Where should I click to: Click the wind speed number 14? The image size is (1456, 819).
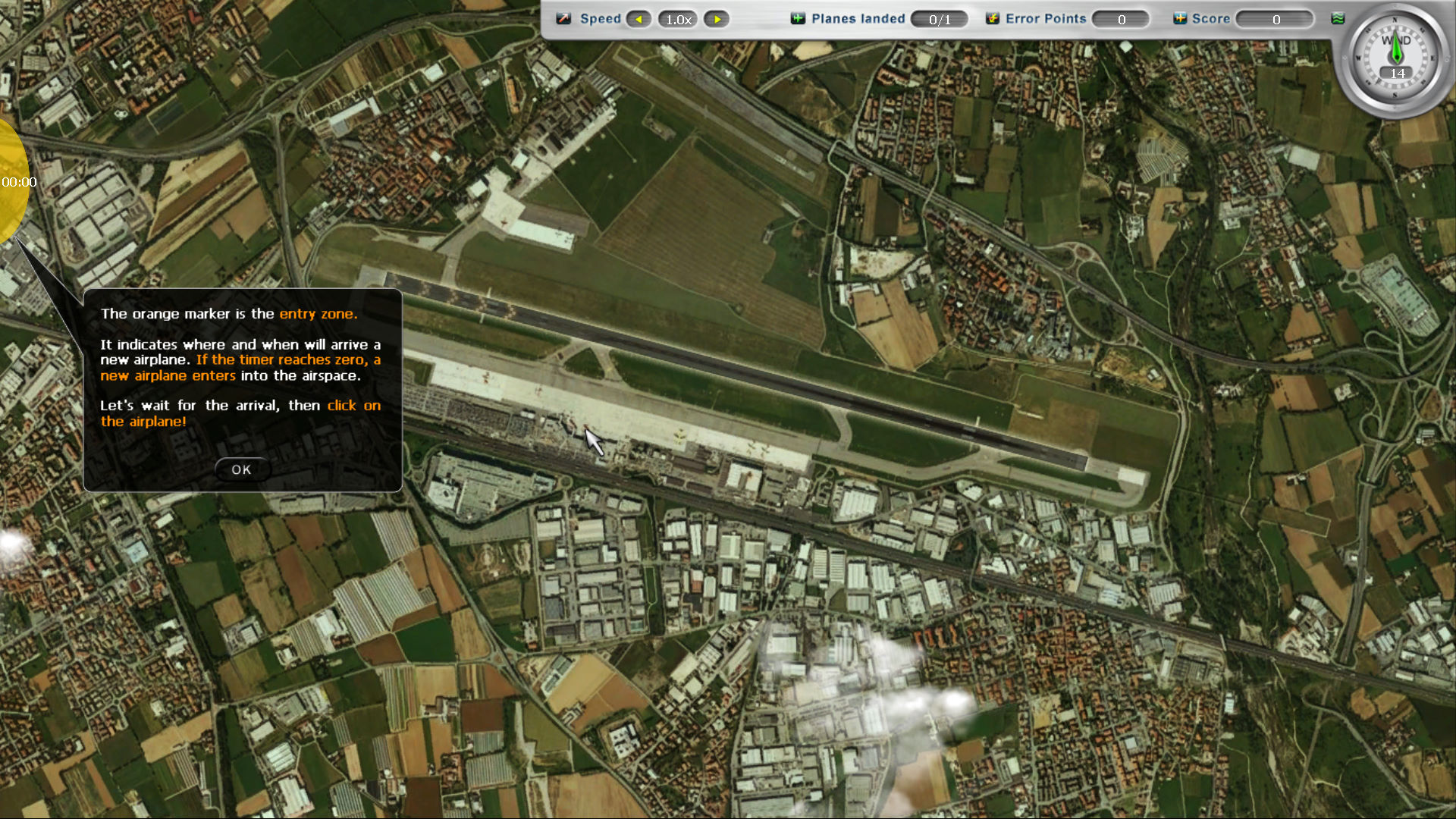(x=1397, y=74)
